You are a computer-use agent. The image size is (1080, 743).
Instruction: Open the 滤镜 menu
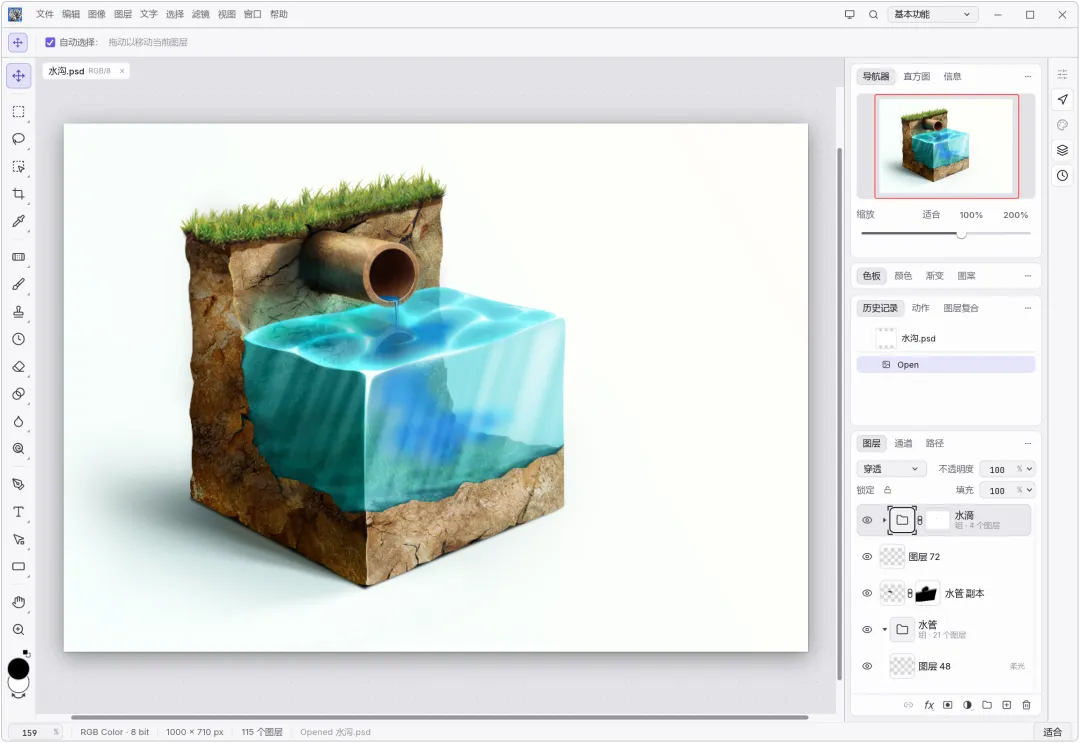tap(200, 14)
